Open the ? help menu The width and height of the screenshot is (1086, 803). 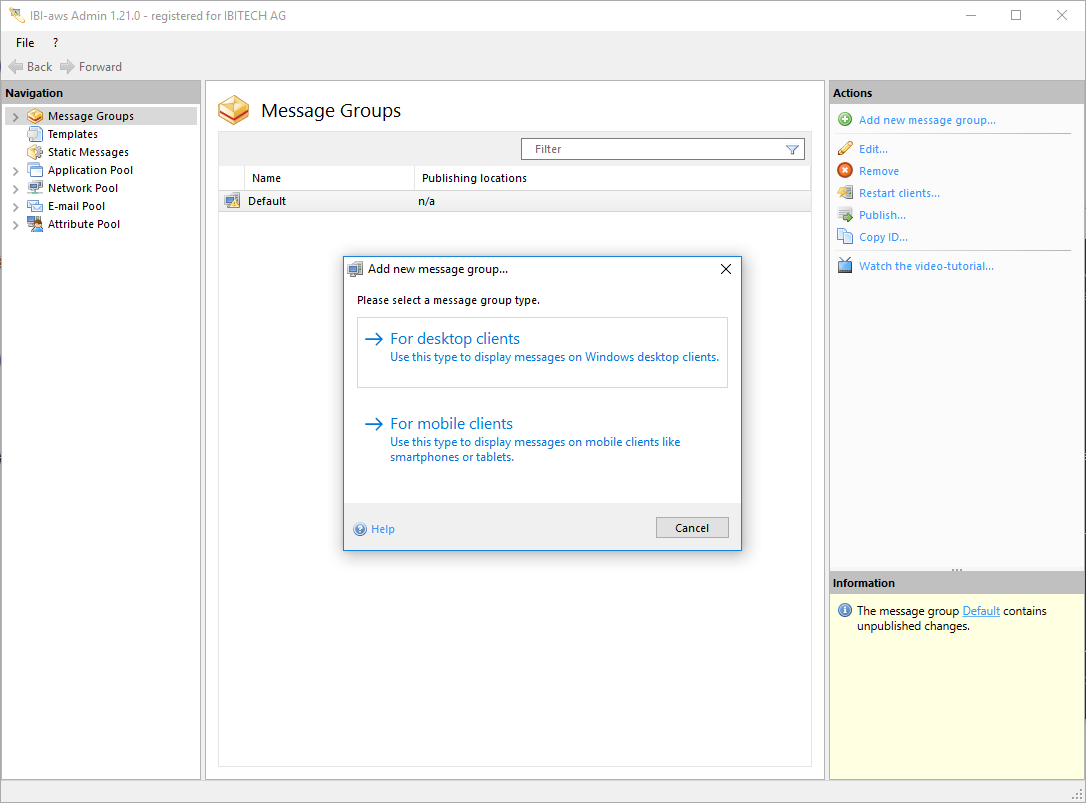point(55,43)
